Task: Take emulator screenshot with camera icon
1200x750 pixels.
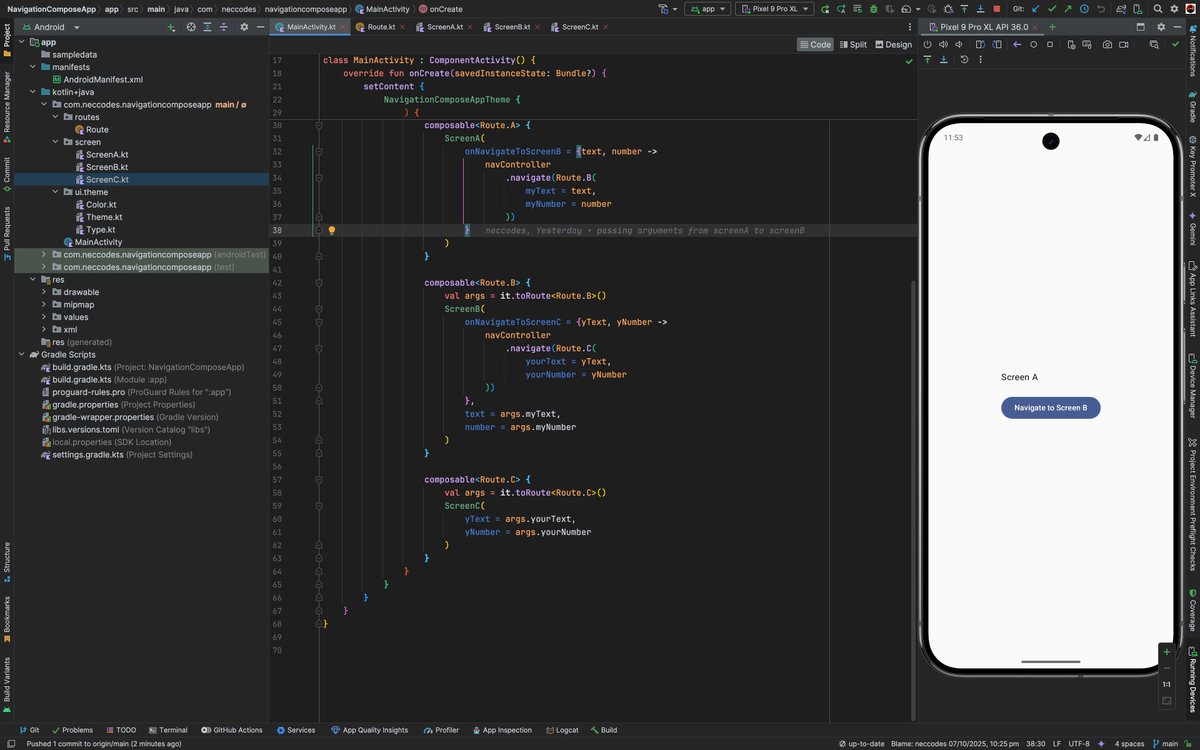Action: pyautogui.click(x=1107, y=44)
